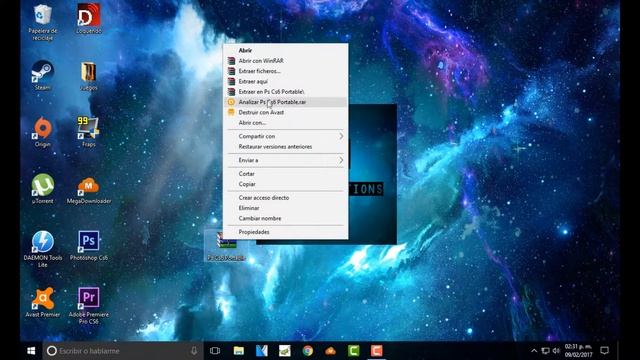Choose Abrir in the context menu
Image resolution: width=640 pixels, height=360 pixels.
(286, 50)
